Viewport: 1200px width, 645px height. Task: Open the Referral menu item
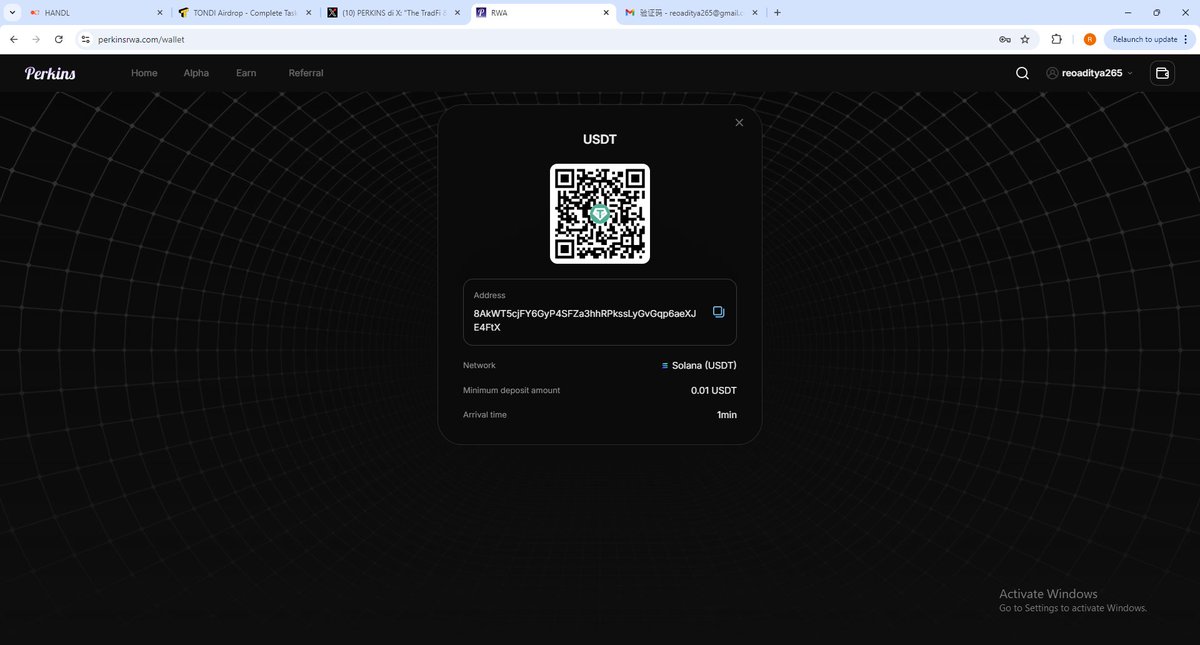pyautogui.click(x=306, y=73)
